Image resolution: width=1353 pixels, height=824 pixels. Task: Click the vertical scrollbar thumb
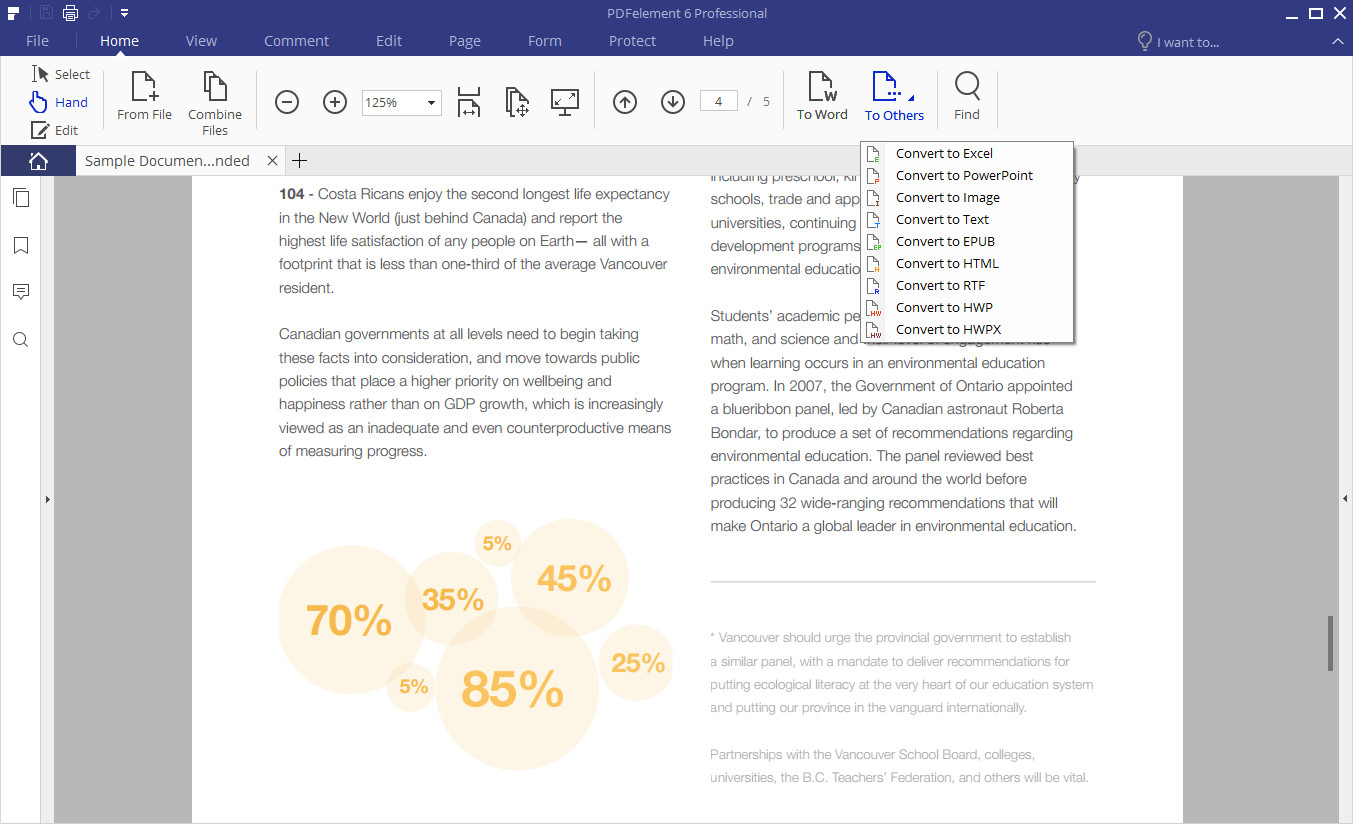coord(1330,643)
